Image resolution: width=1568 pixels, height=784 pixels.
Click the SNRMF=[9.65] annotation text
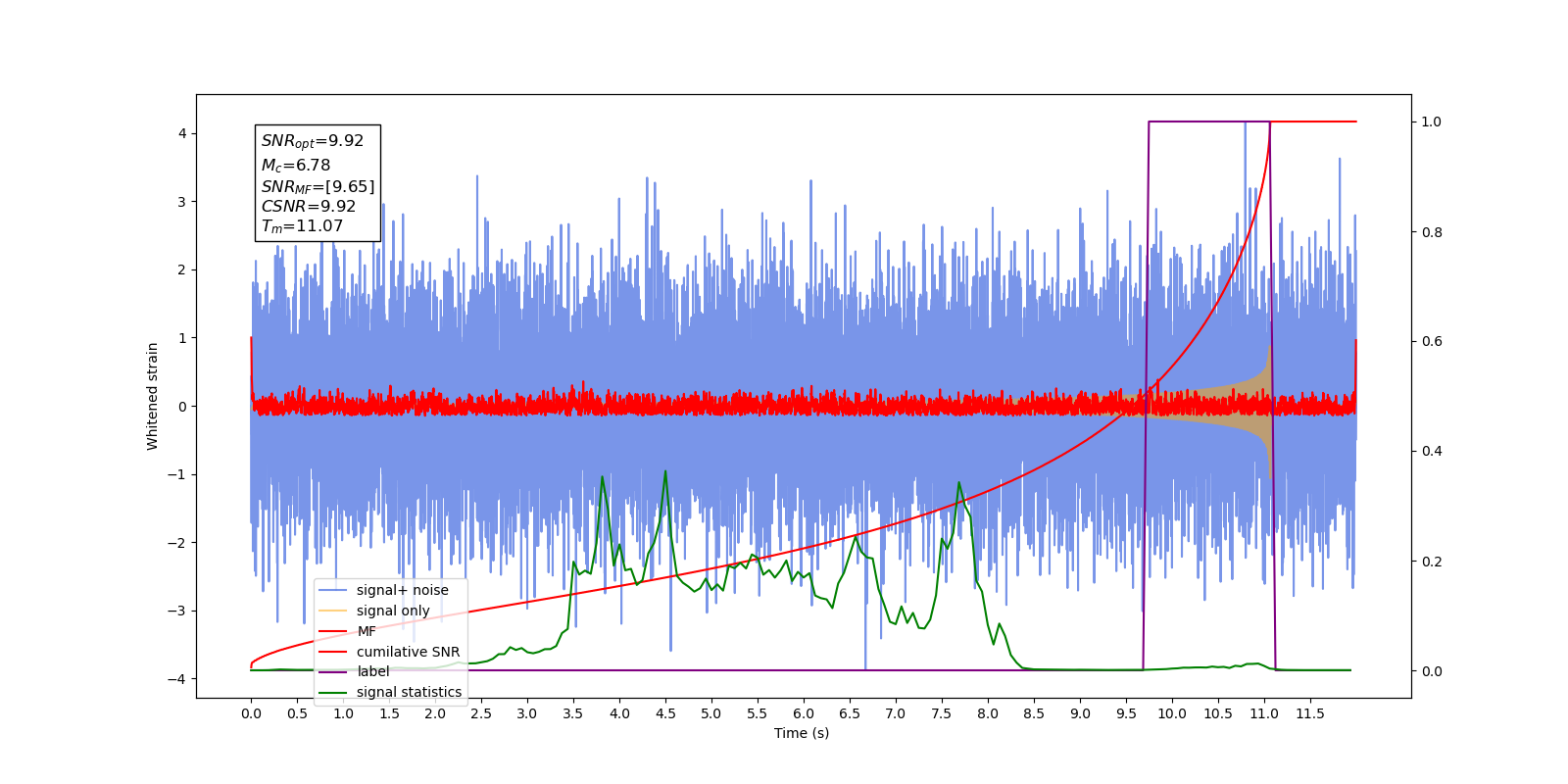tap(318, 186)
